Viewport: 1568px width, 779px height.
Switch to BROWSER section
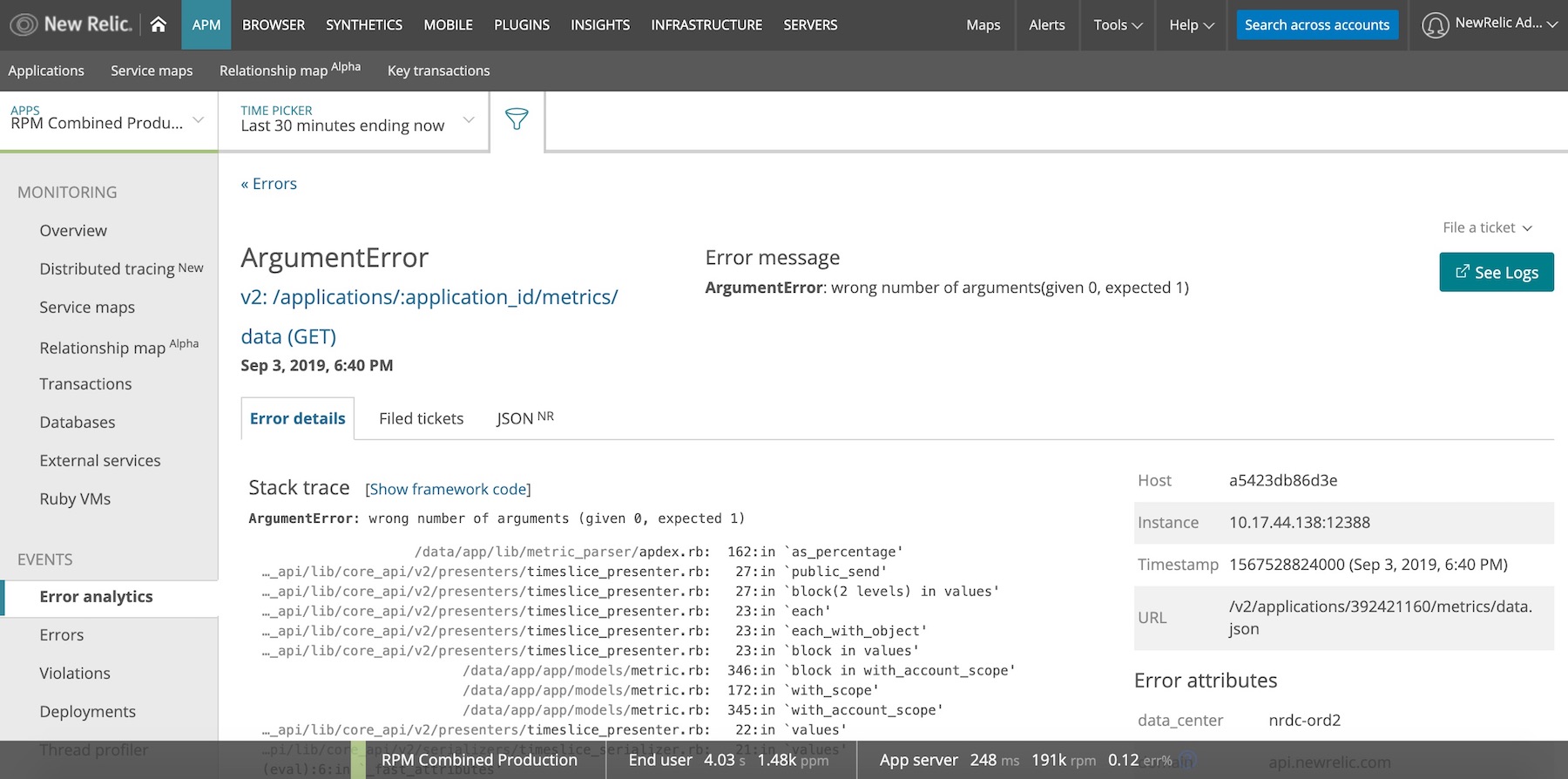[x=274, y=24]
